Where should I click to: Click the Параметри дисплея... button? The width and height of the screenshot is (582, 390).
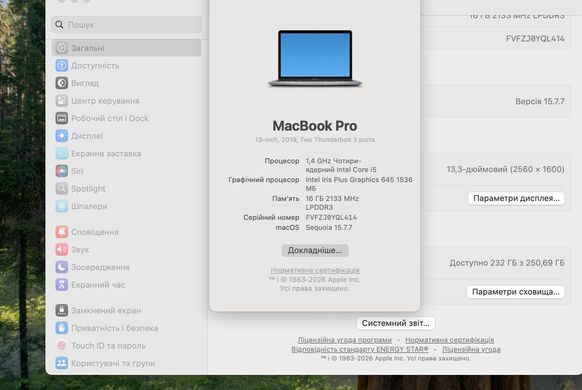[516, 198]
